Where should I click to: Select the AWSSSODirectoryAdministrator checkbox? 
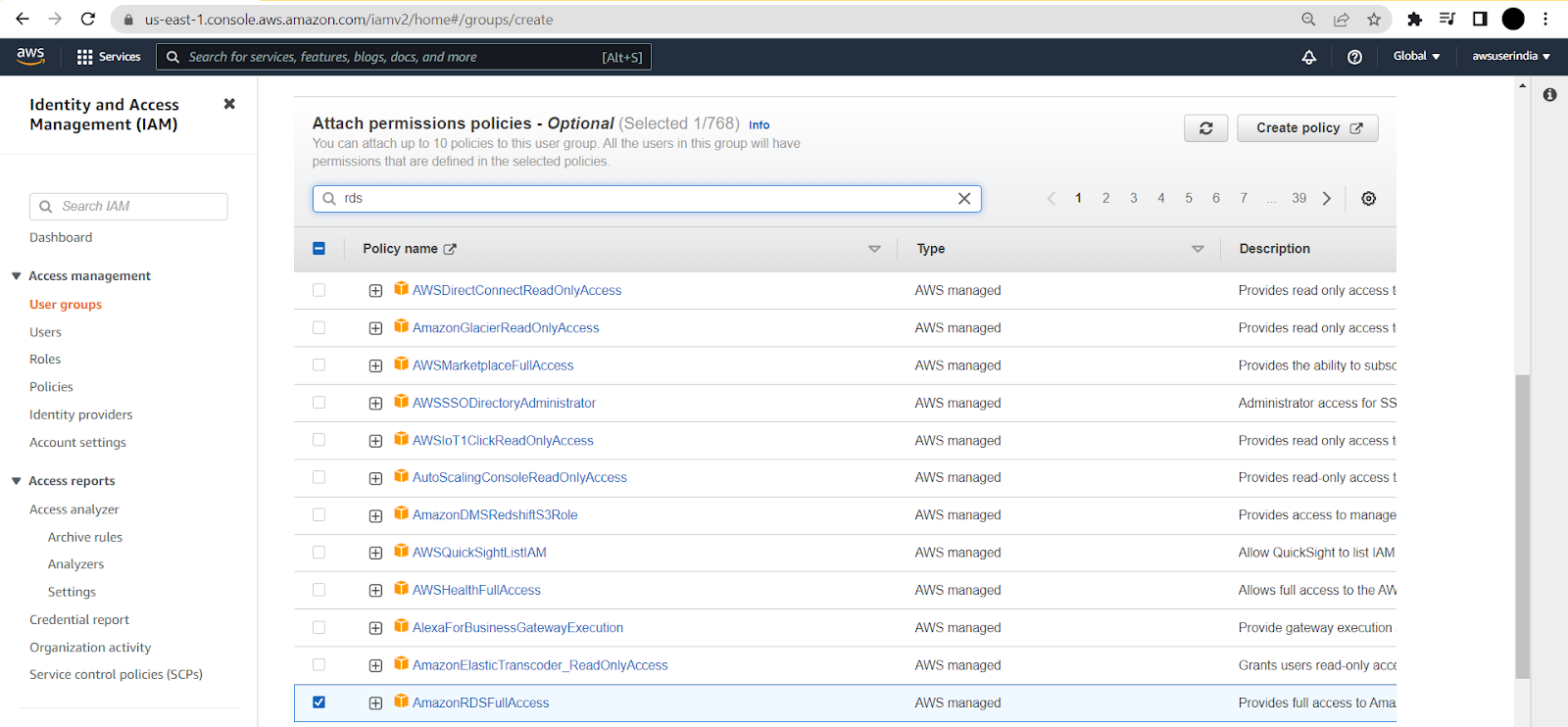[318, 403]
